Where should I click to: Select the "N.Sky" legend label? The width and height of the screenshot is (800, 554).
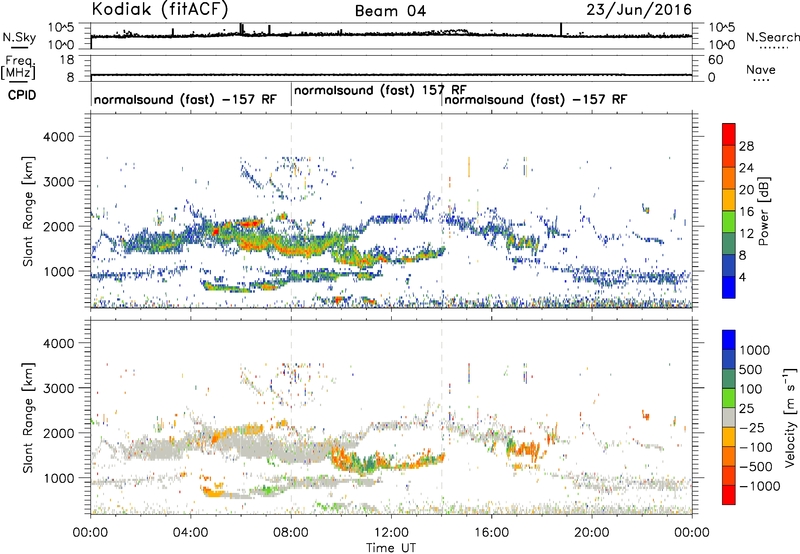[x=19, y=37]
